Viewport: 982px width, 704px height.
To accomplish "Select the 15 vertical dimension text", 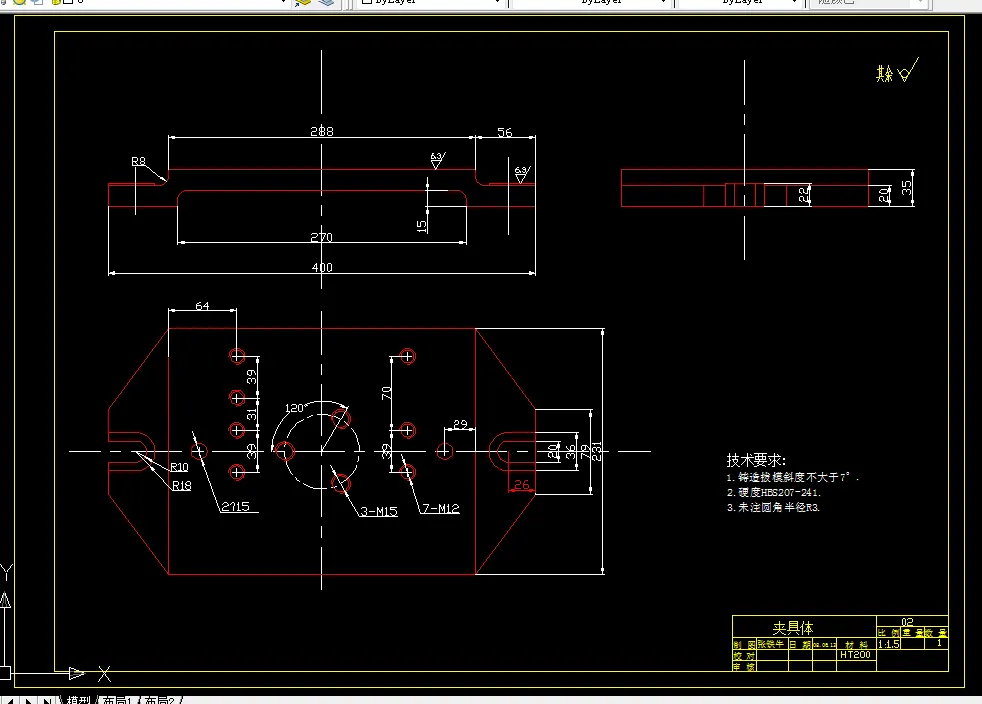I will click(422, 225).
